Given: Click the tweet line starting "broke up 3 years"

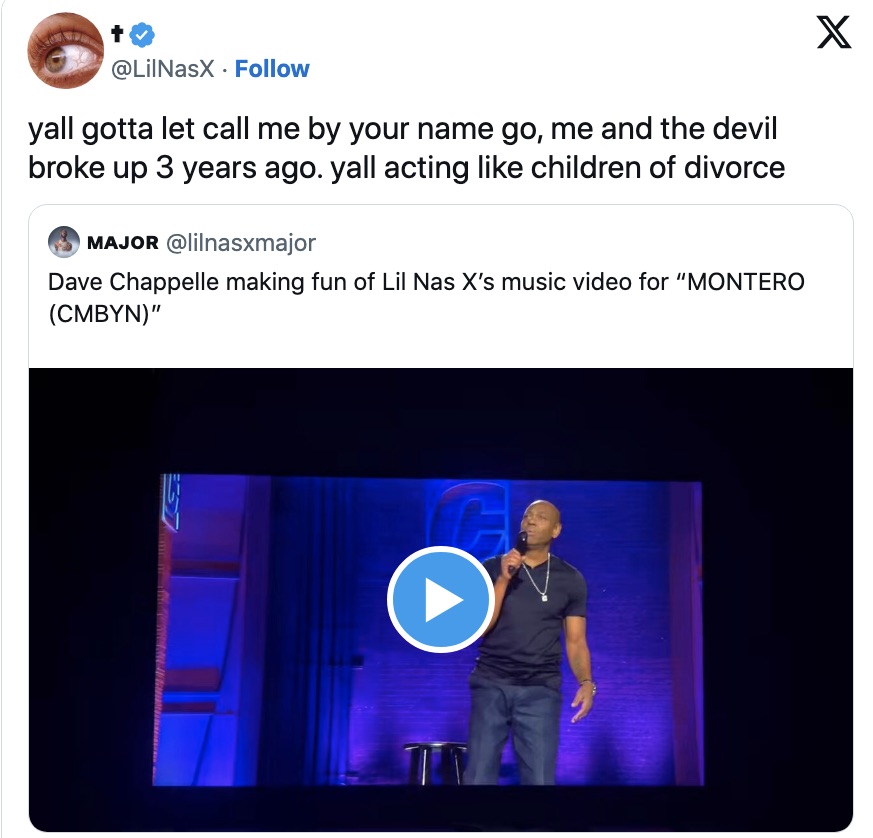Looking at the screenshot, I should point(406,166).
